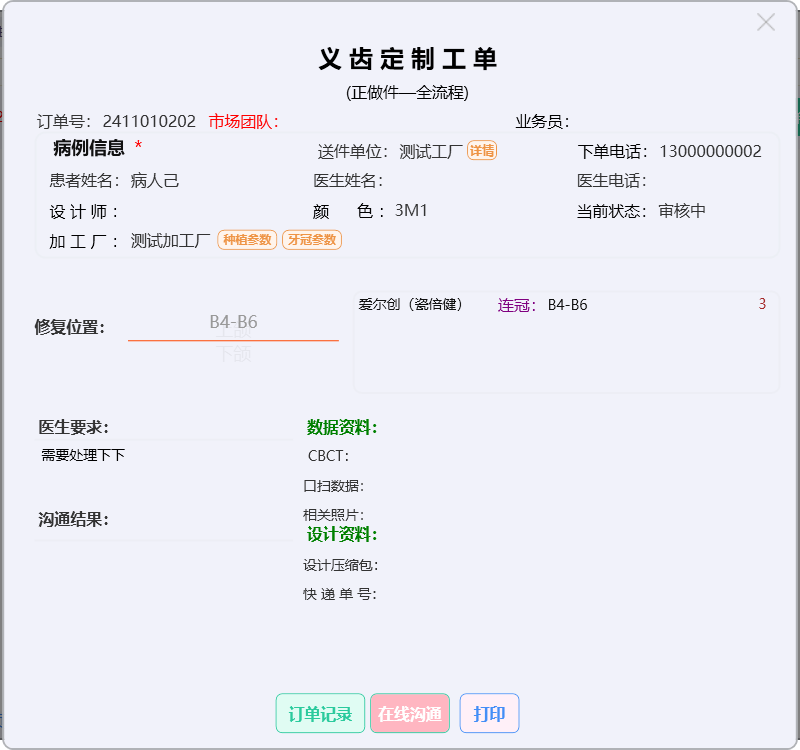Click the color value 3M1
Viewport: 800px width, 750px height.
click(411, 211)
